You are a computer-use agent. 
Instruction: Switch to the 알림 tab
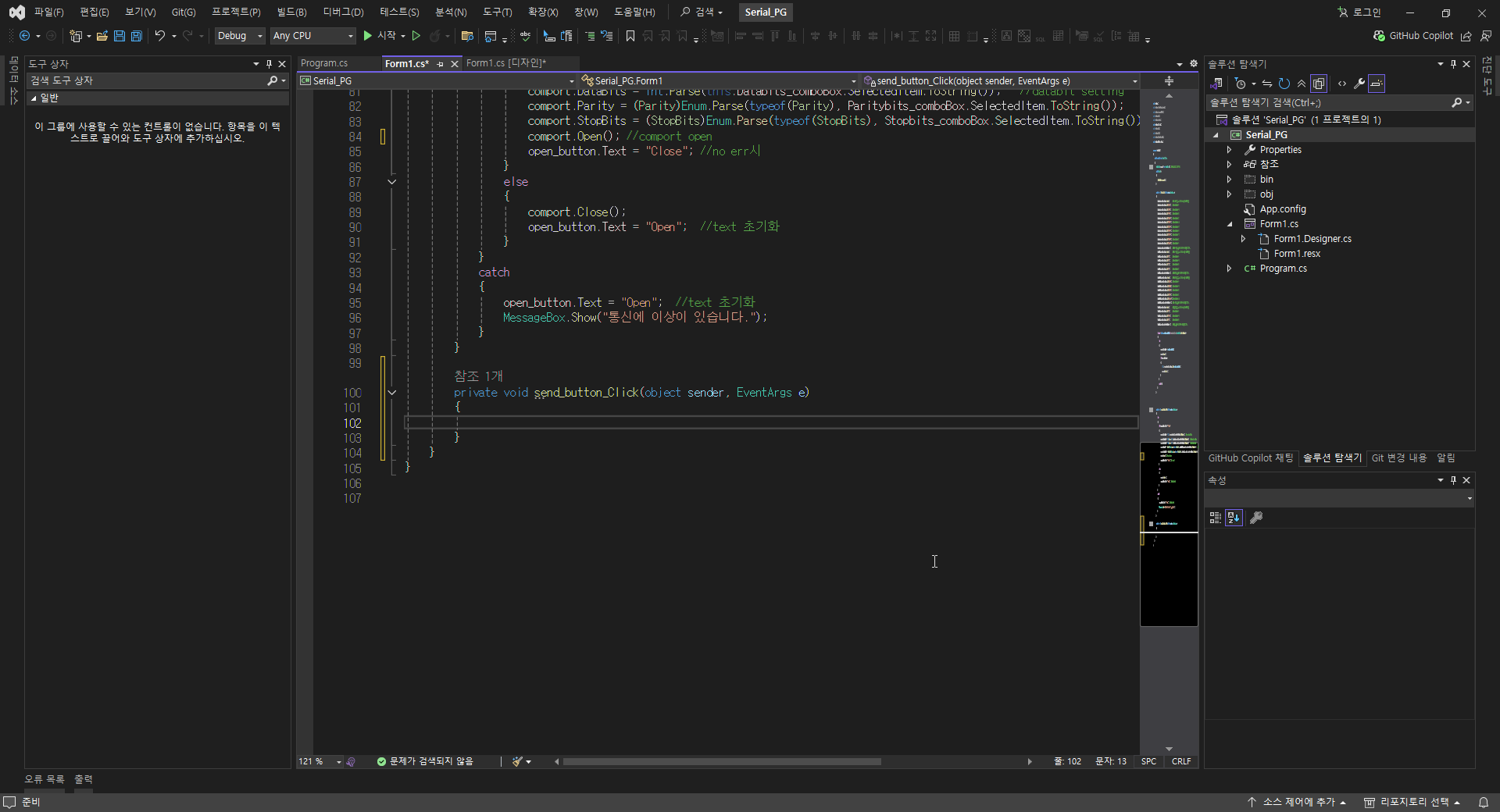pyautogui.click(x=1446, y=458)
